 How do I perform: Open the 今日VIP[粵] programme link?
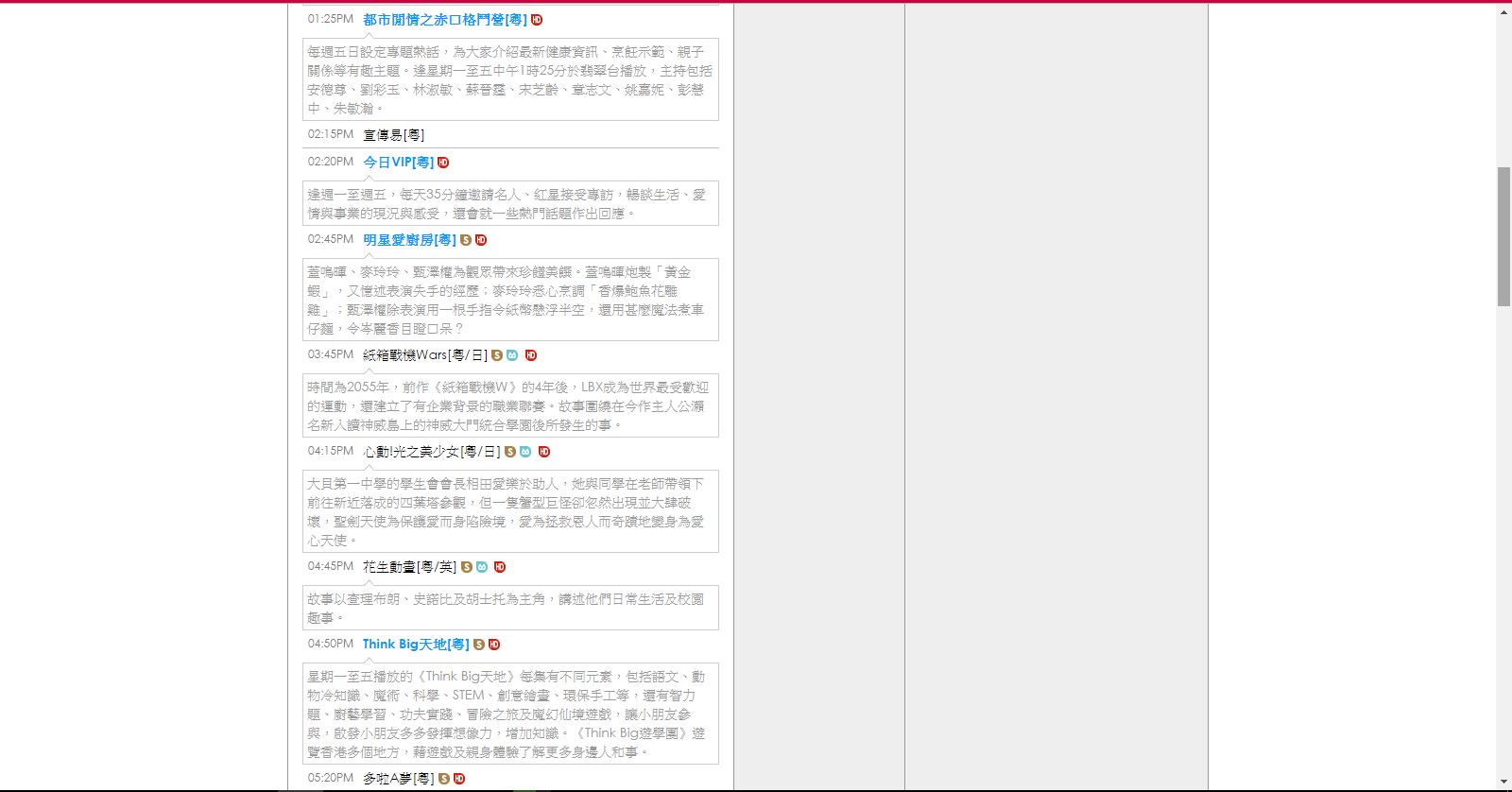[x=398, y=163]
